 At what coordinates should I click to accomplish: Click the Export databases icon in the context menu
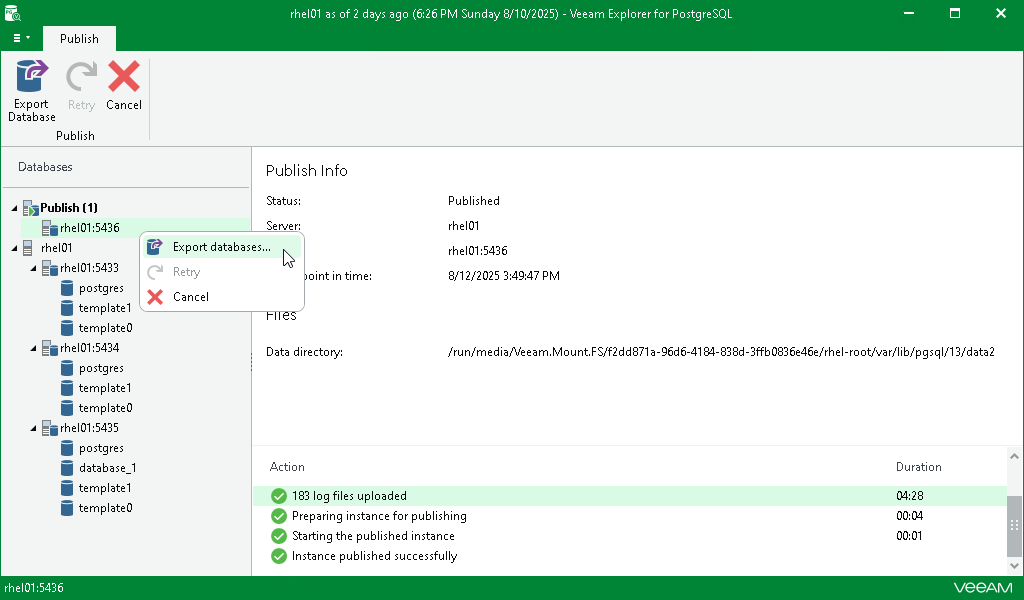pos(156,246)
